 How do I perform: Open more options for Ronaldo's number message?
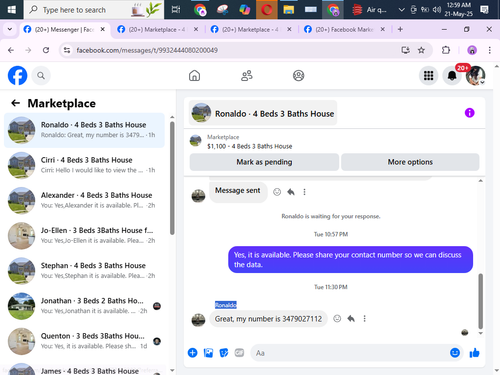pyautogui.click(x=364, y=319)
